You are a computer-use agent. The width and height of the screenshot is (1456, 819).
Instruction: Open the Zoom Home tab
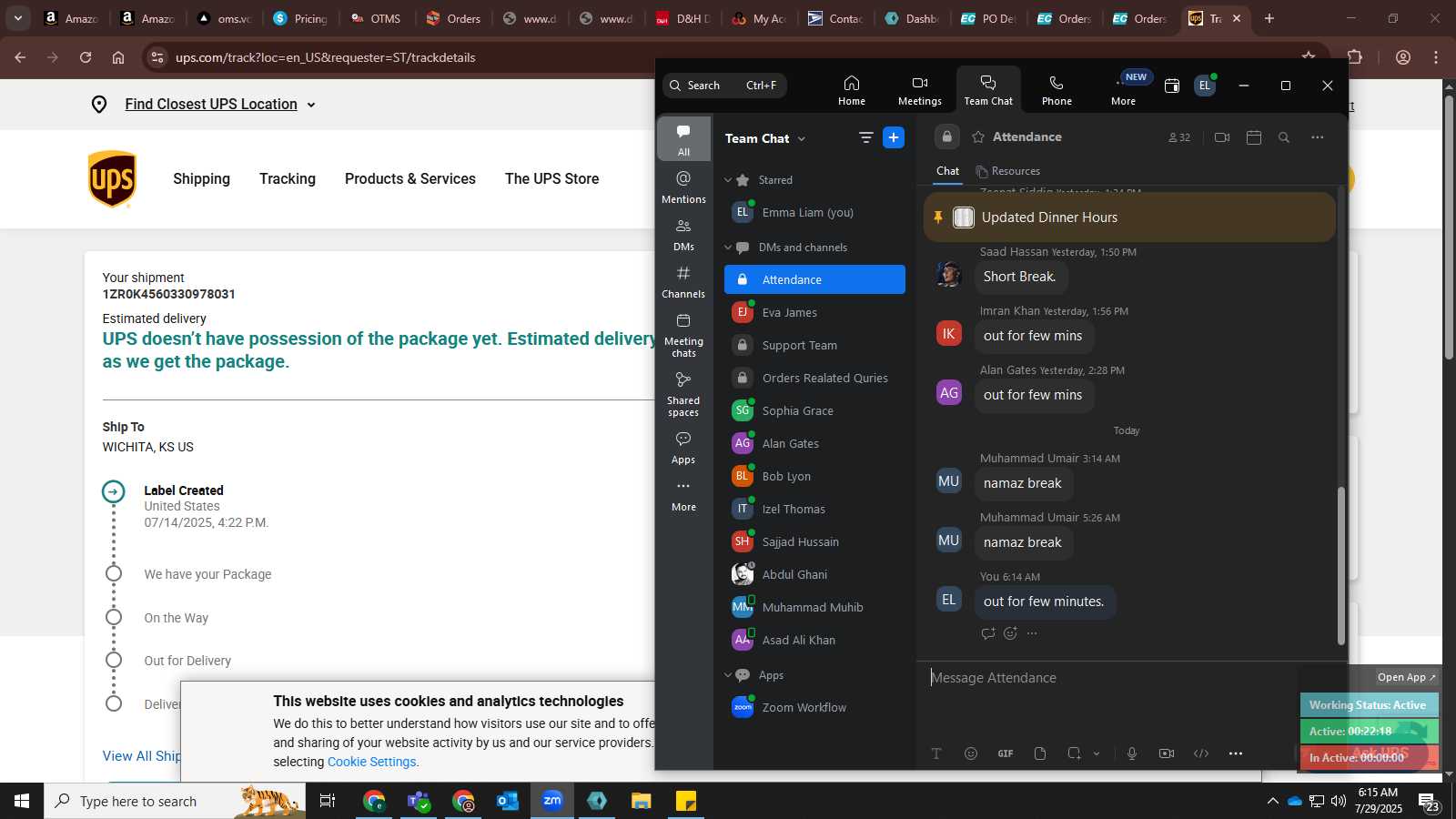852,90
